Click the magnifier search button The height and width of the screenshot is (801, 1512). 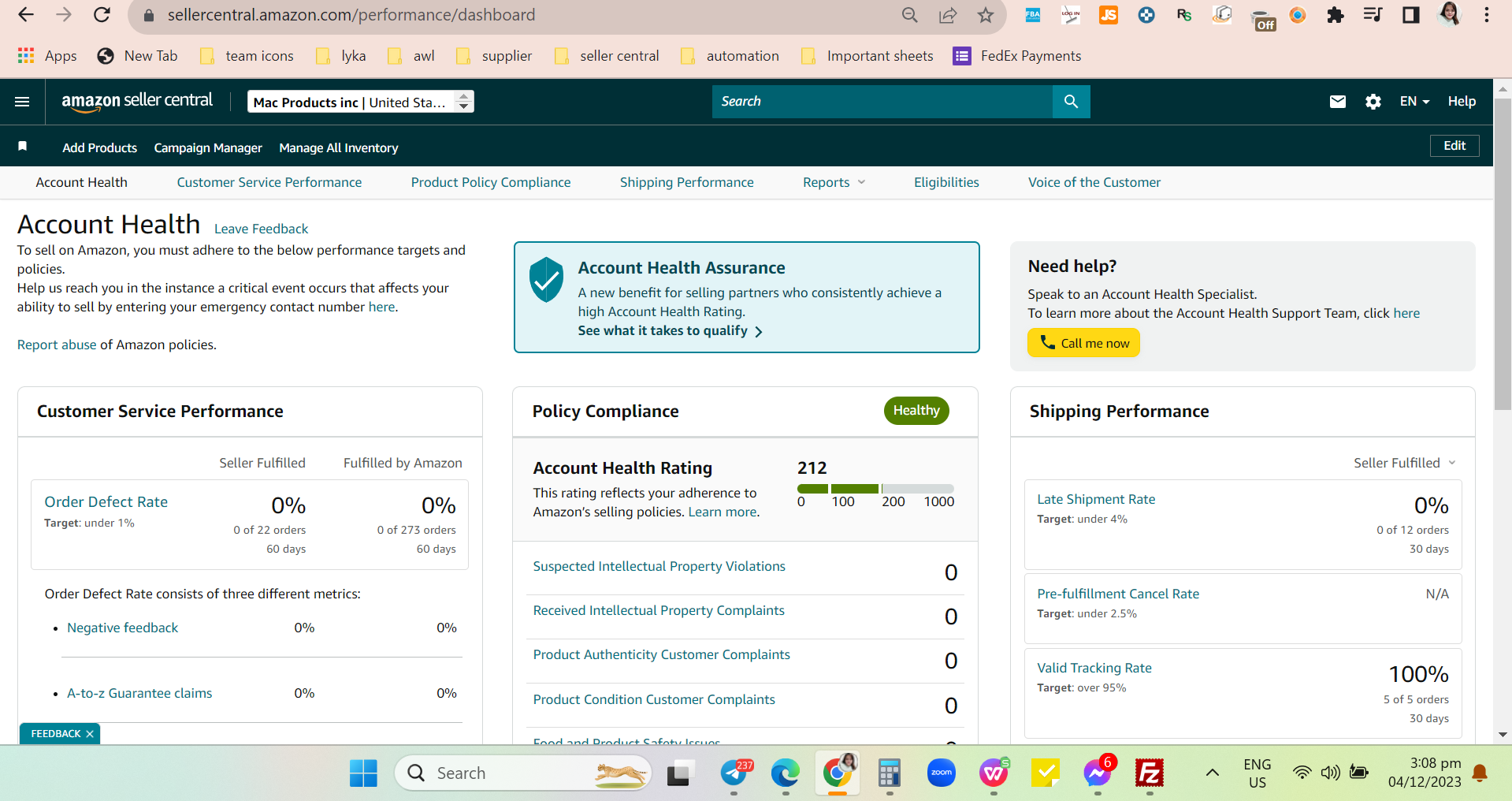click(1071, 102)
